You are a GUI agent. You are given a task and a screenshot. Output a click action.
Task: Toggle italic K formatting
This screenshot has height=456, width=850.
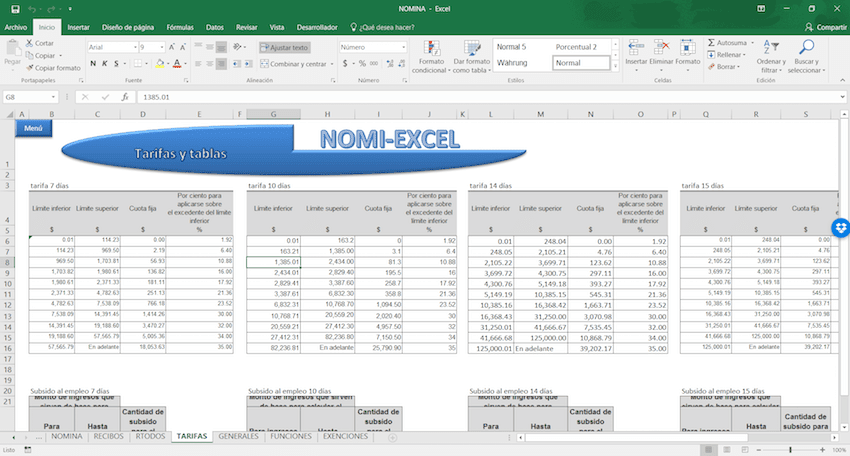[104, 63]
